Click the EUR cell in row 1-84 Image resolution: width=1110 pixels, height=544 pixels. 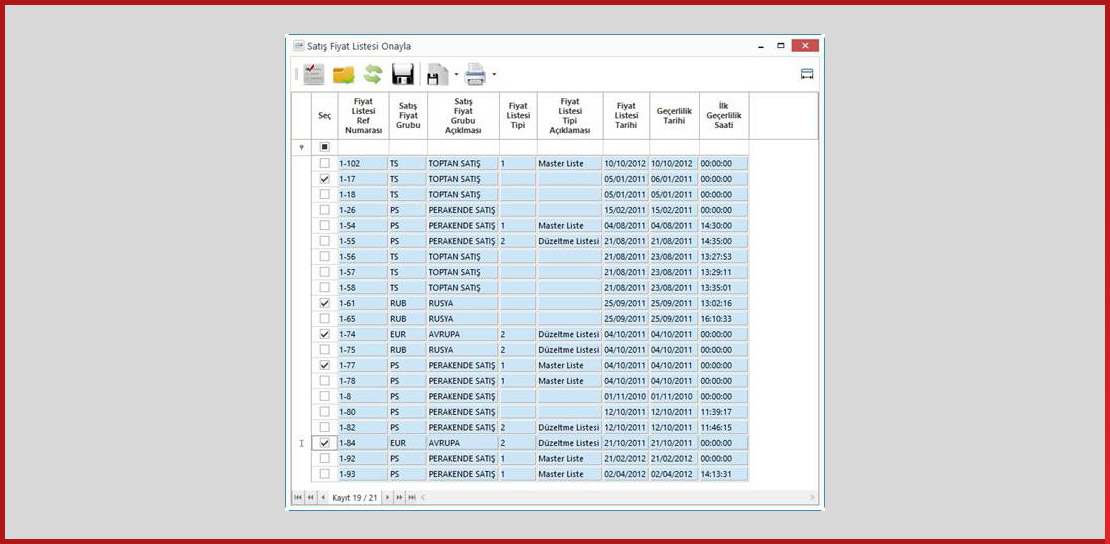coord(408,443)
